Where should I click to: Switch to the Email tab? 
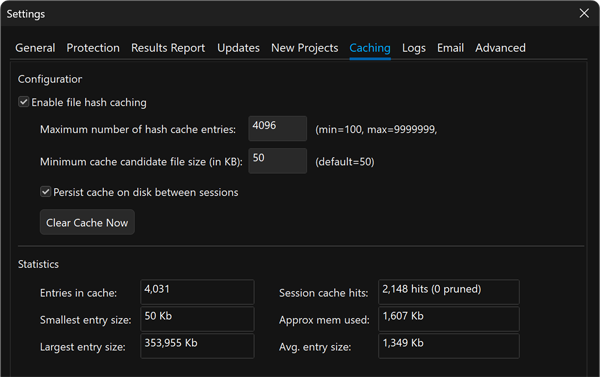point(450,48)
